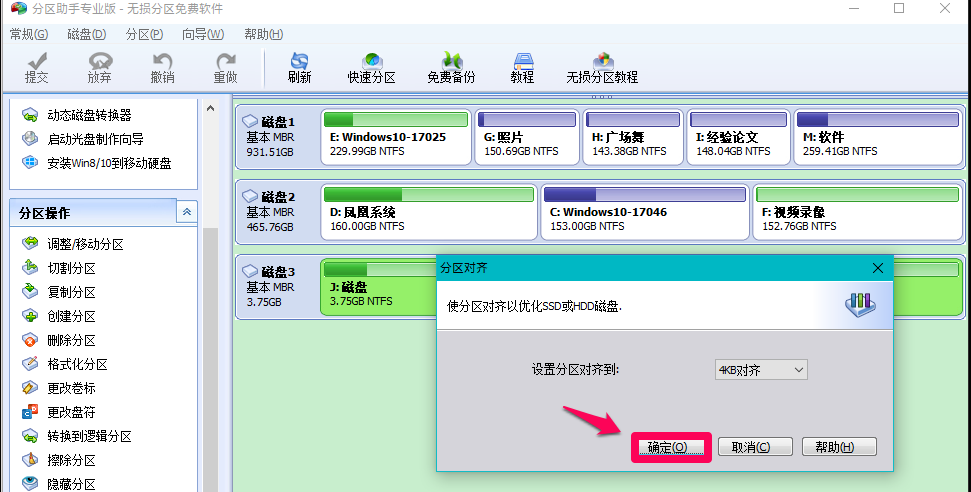
Task: Close the 分区对齐 dialog
Action: point(878,268)
